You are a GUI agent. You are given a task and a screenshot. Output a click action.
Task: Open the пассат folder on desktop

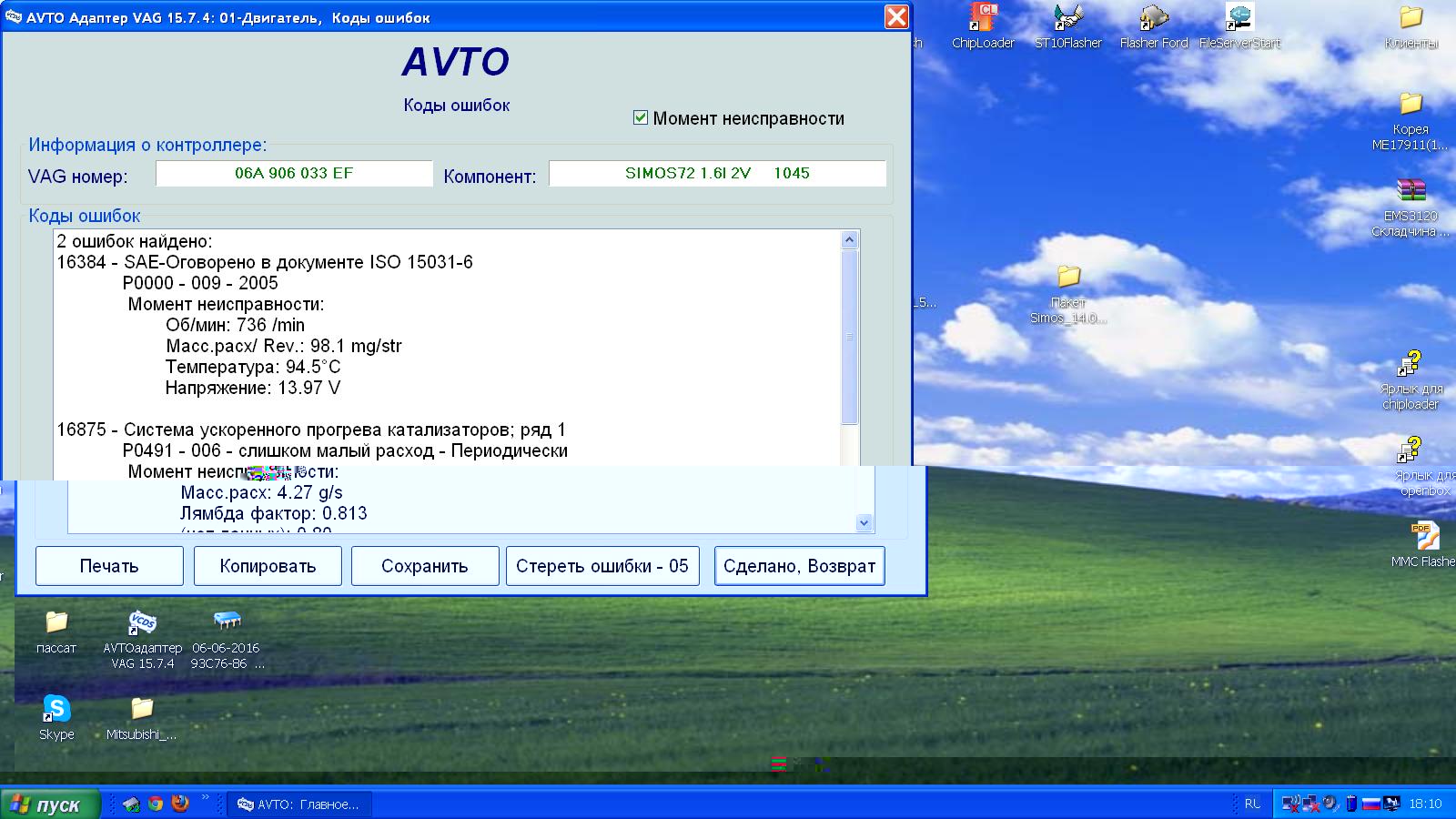56,623
